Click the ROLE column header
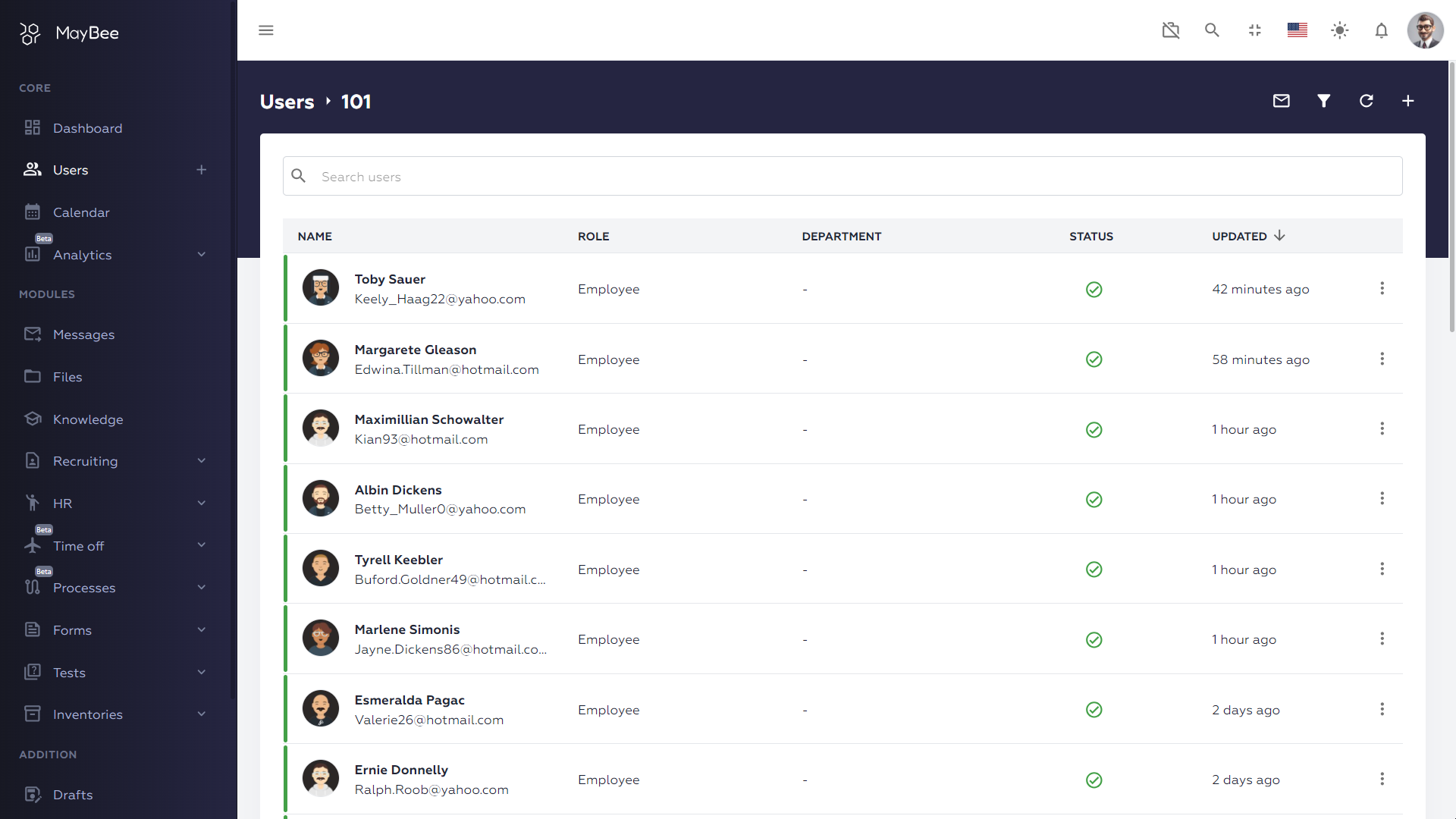 click(593, 237)
